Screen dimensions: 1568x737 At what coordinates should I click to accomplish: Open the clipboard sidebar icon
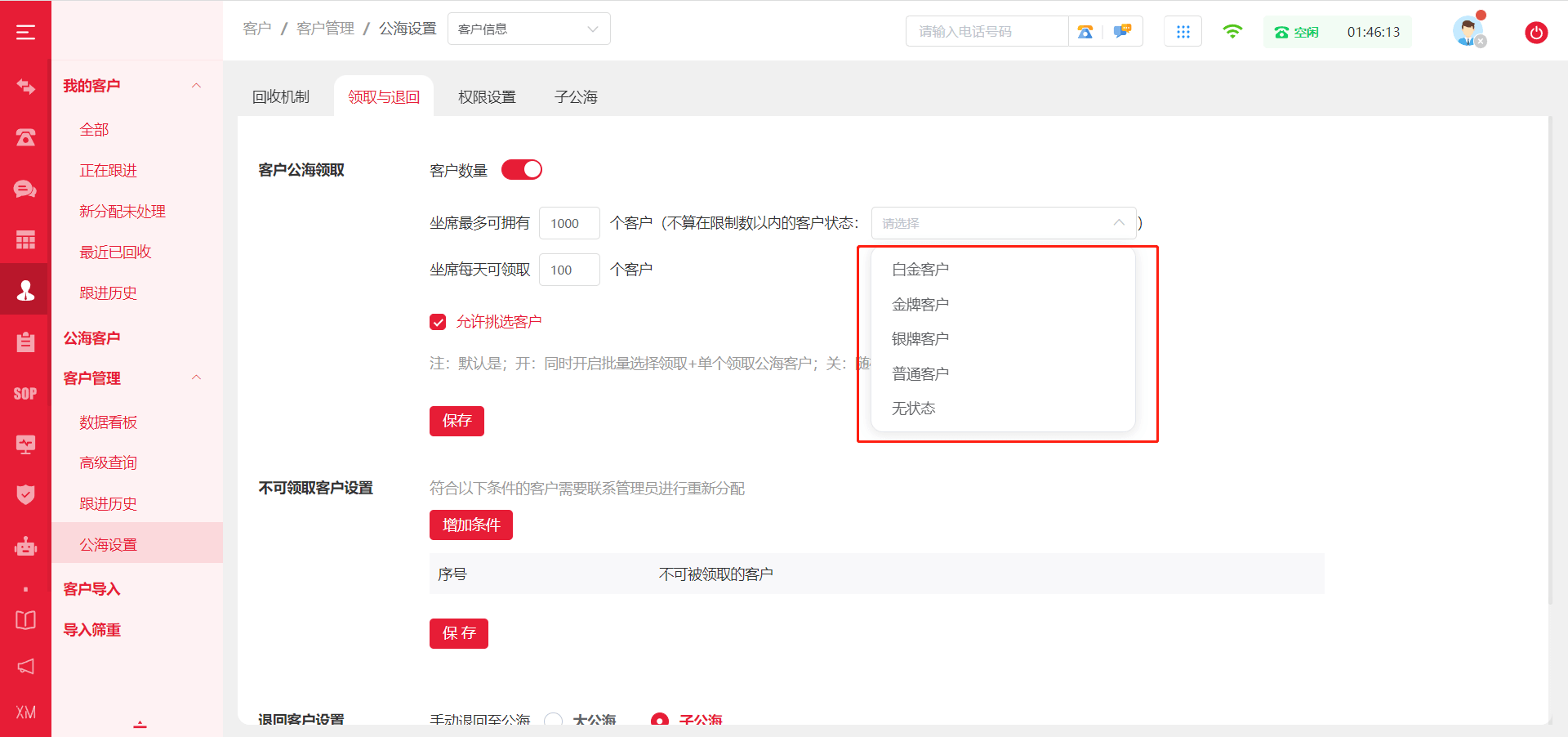click(x=25, y=342)
